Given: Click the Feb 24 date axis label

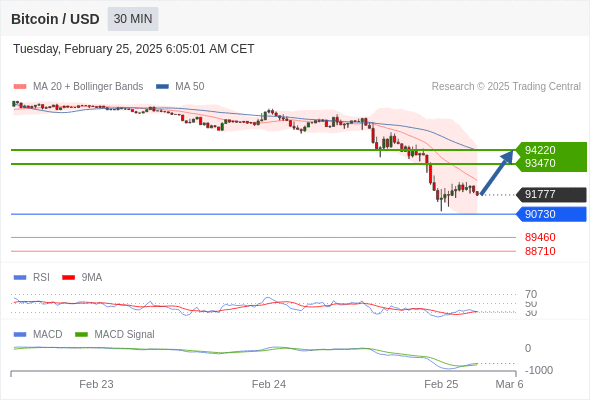Looking at the screenshot, I should [269, 384].
